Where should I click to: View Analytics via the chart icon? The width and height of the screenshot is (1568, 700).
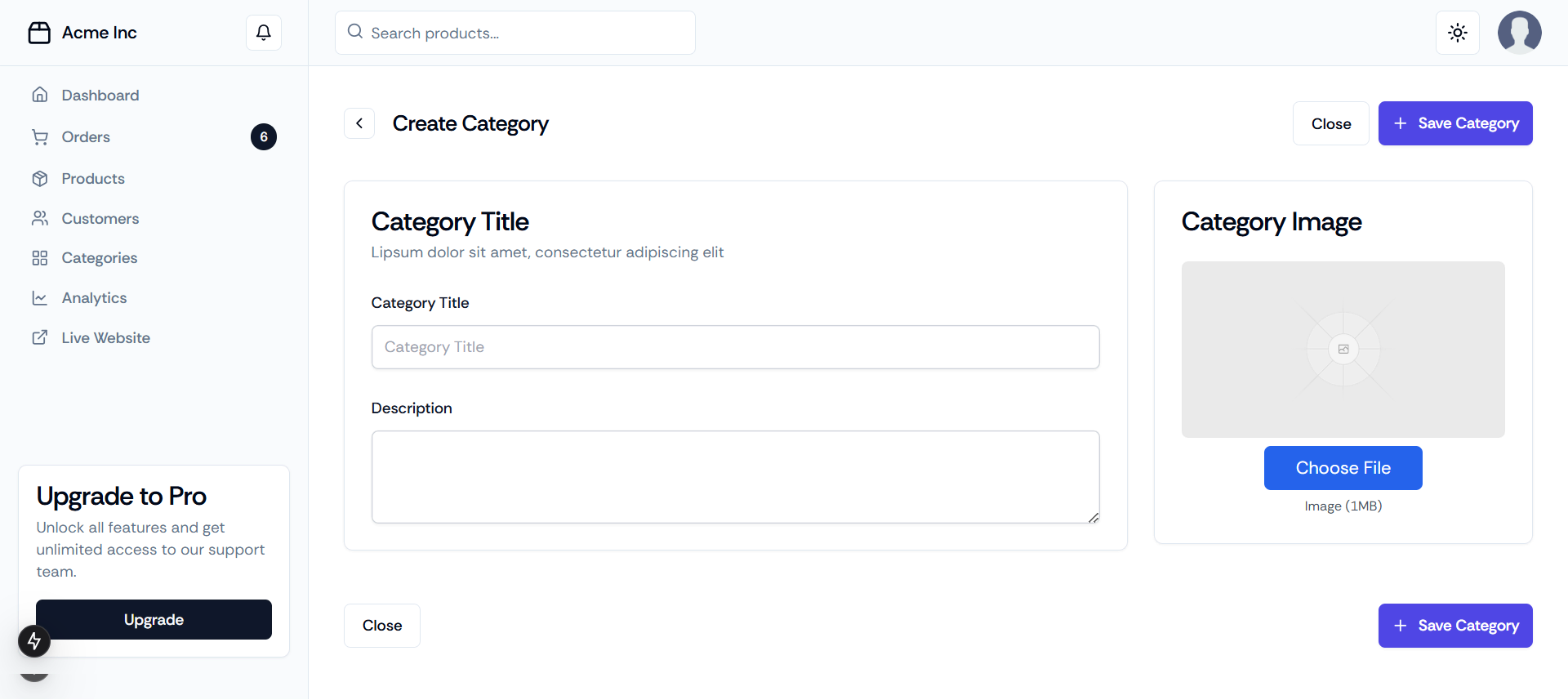(x=41, y=297)
